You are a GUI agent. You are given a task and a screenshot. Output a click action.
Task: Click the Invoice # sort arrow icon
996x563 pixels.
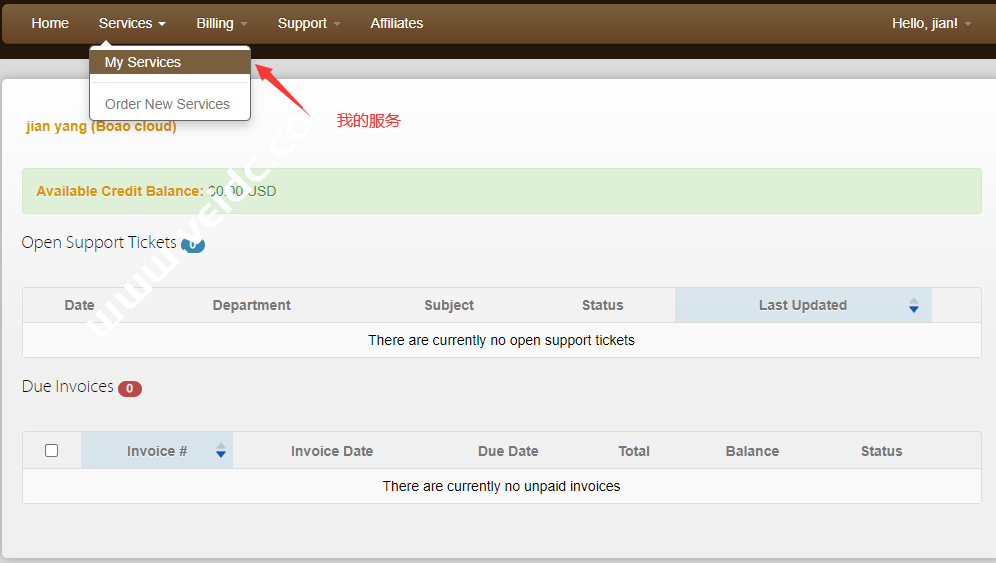point(221,451)
